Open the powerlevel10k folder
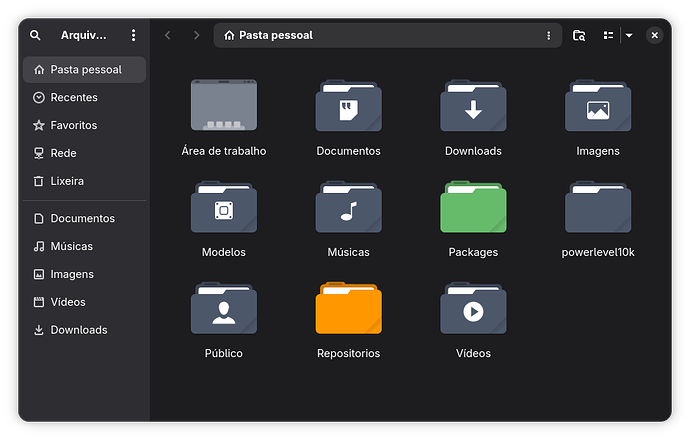Image resolution: width=690 pixels, height=440 pixels. (598, 208)
